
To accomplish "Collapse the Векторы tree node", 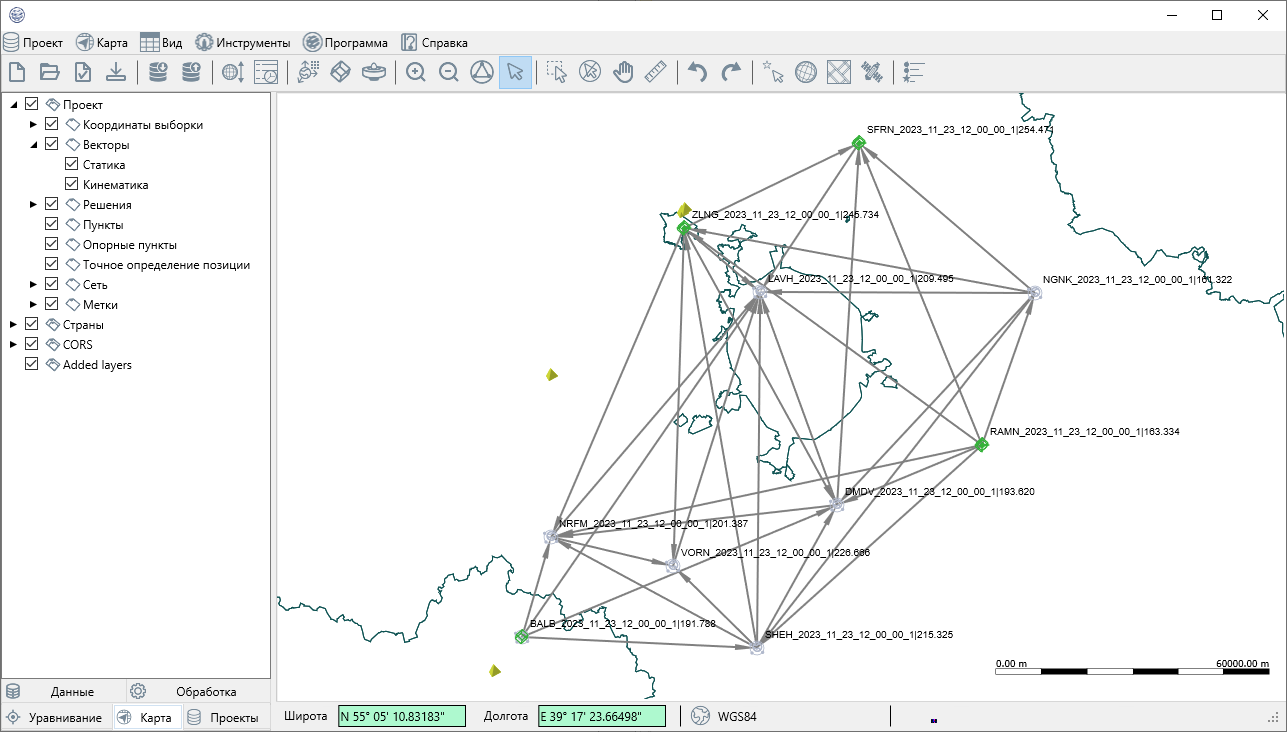I will tap(33, 145).
